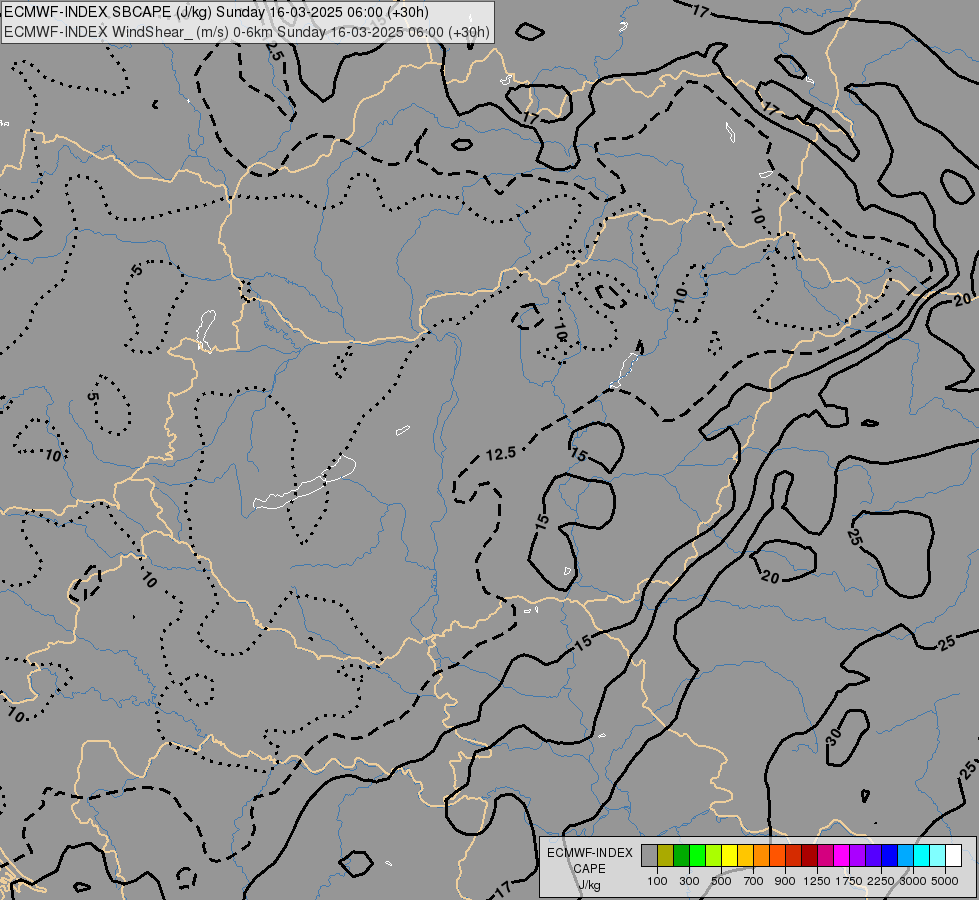This screenshot has height=900, width=979.
Task: Pick the magenta legend swatch
Action: click(841, 856)
